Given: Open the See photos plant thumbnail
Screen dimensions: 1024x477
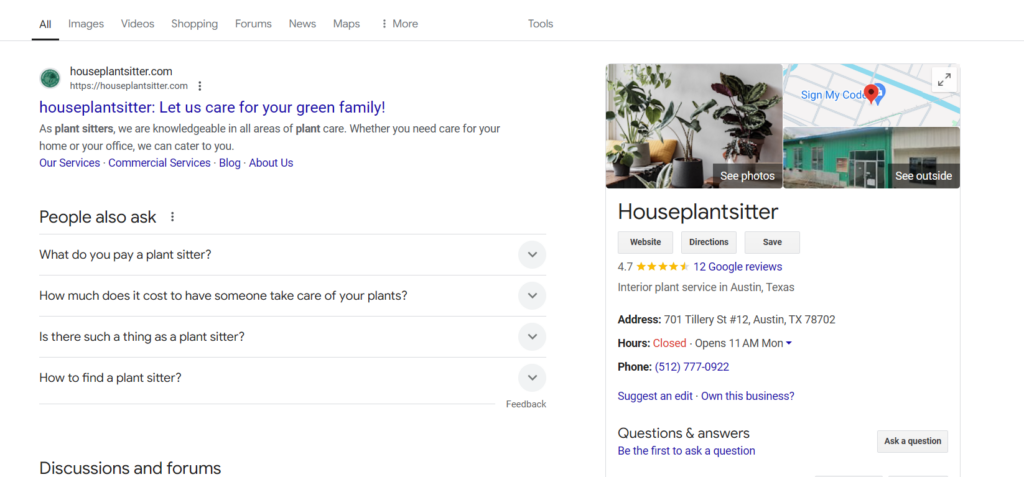Looking at the screenshot, I should [x=694, y=126].
